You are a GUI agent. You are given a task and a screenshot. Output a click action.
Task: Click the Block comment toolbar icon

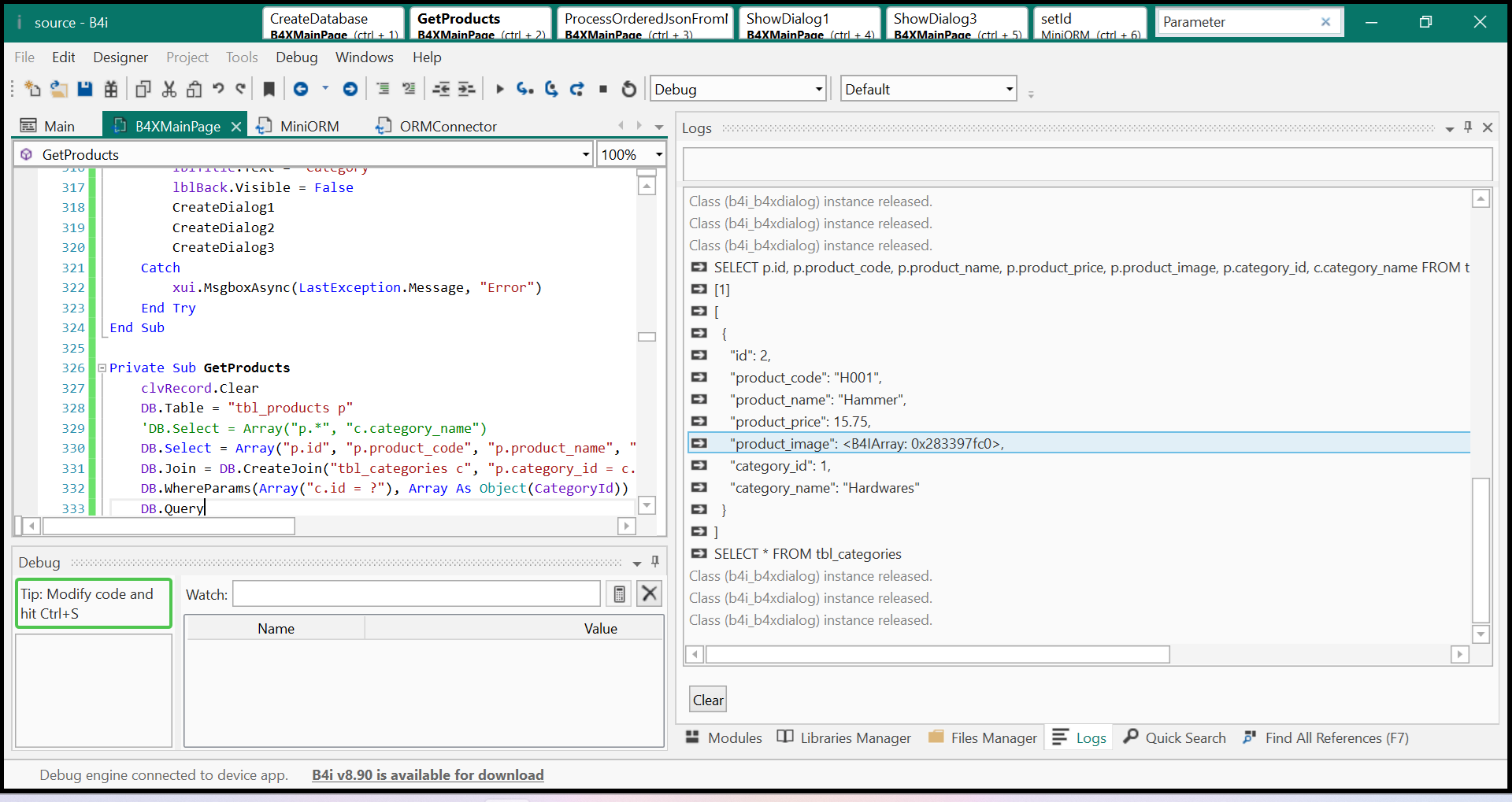click(383, 89)
